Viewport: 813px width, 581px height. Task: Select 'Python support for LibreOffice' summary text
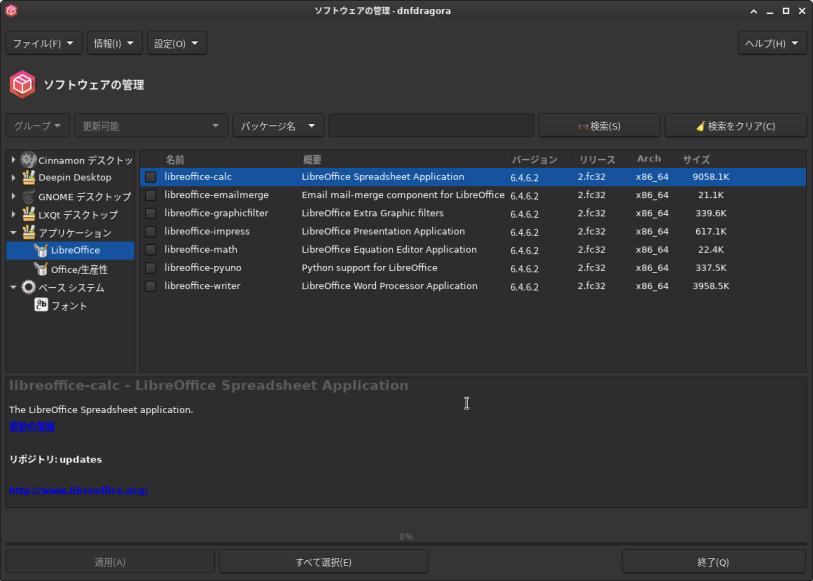[x=369, y=267]
